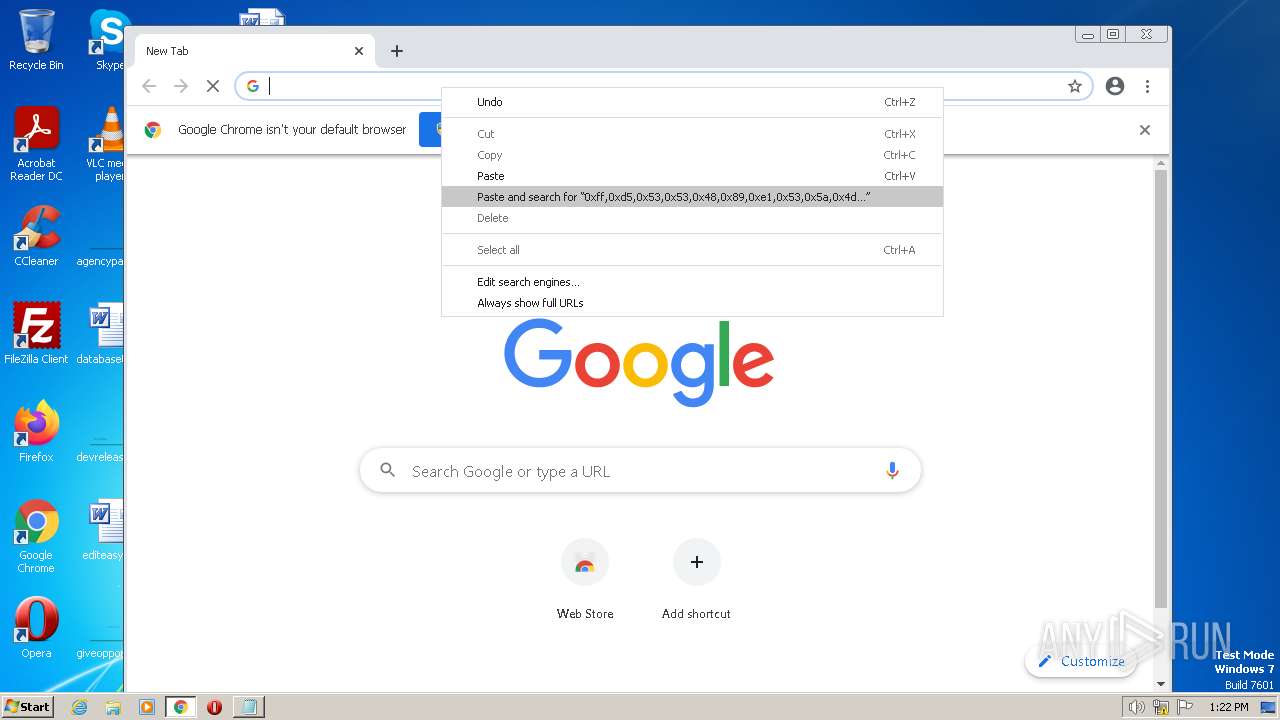Open a new tab with plus button
This screenshot has height=720, width=1280.
pyautogui.click(x=397, y=51)
